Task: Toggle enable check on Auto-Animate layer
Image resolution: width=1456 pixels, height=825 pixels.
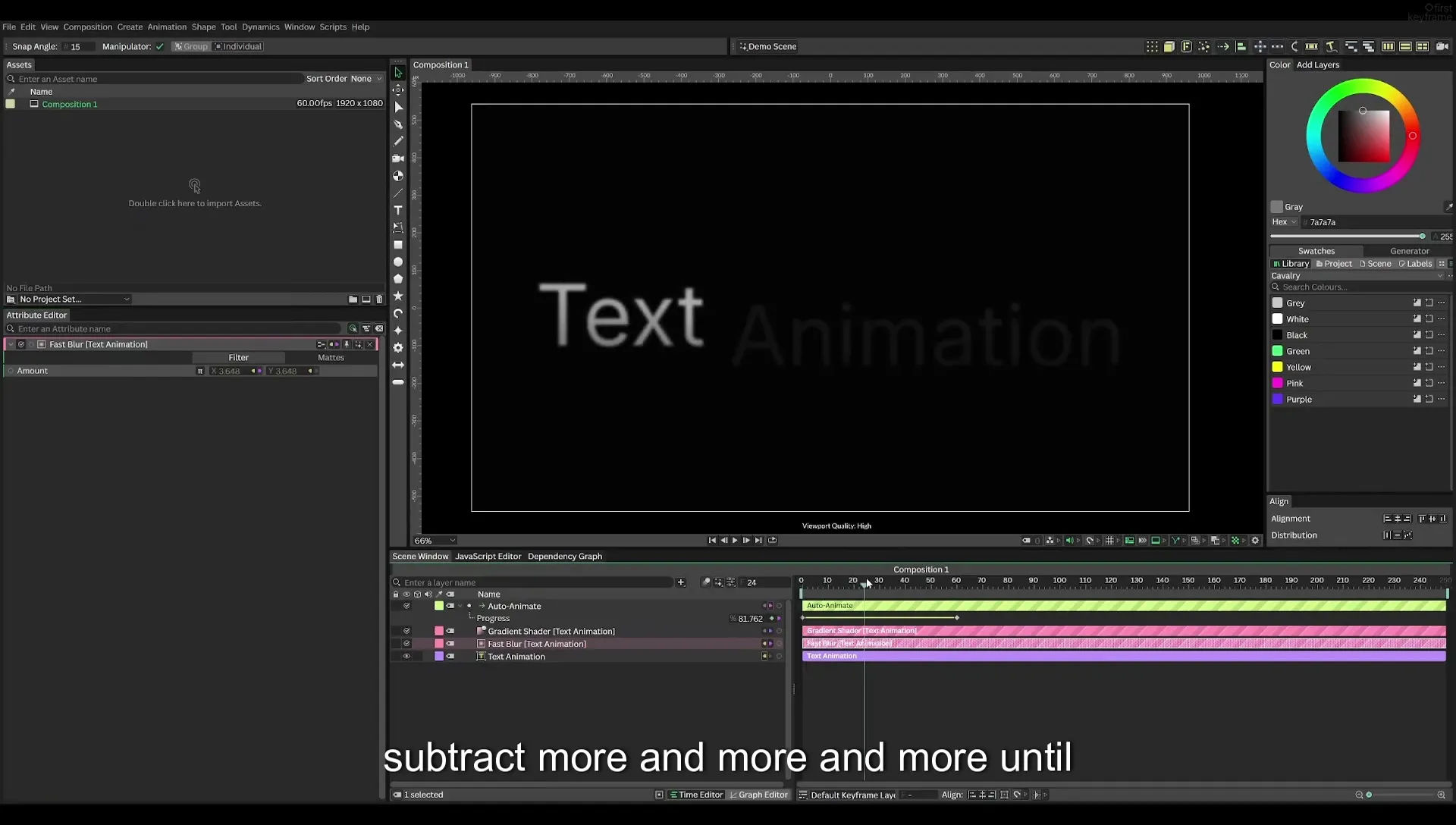Action: point(406,606)
